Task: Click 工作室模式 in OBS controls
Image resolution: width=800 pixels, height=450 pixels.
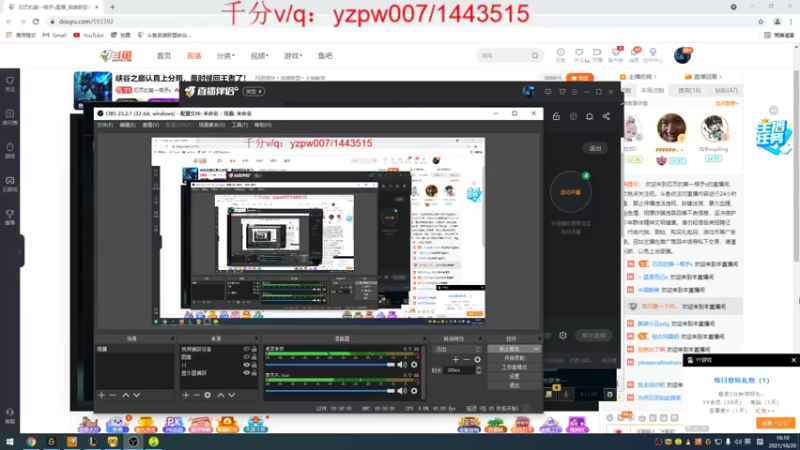Action: pos(514,367)
